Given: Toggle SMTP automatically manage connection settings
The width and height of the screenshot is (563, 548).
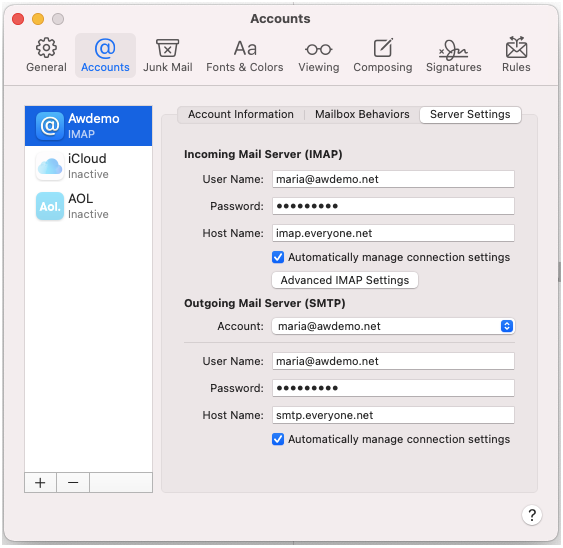Looking at the screenshot, I should pos(278,439).
